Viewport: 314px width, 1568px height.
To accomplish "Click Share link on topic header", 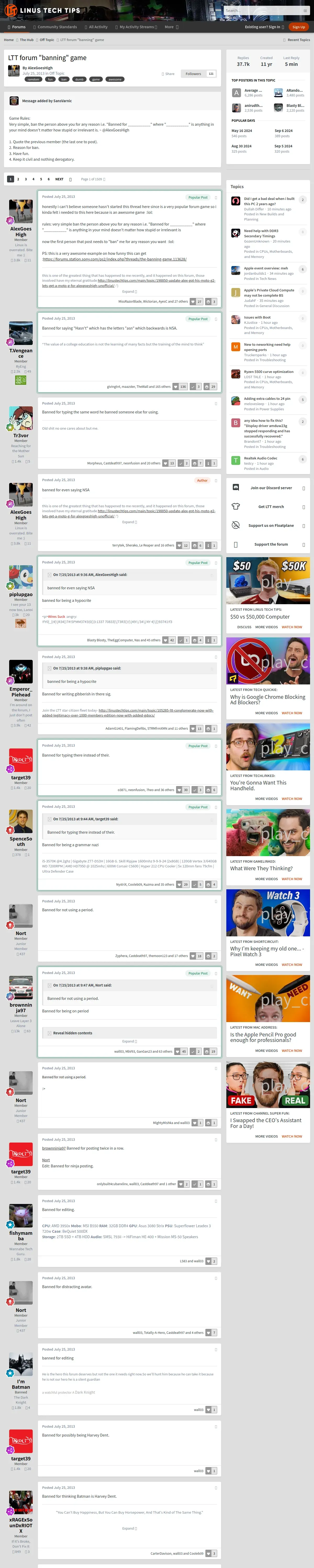I will tap(168, 74).
